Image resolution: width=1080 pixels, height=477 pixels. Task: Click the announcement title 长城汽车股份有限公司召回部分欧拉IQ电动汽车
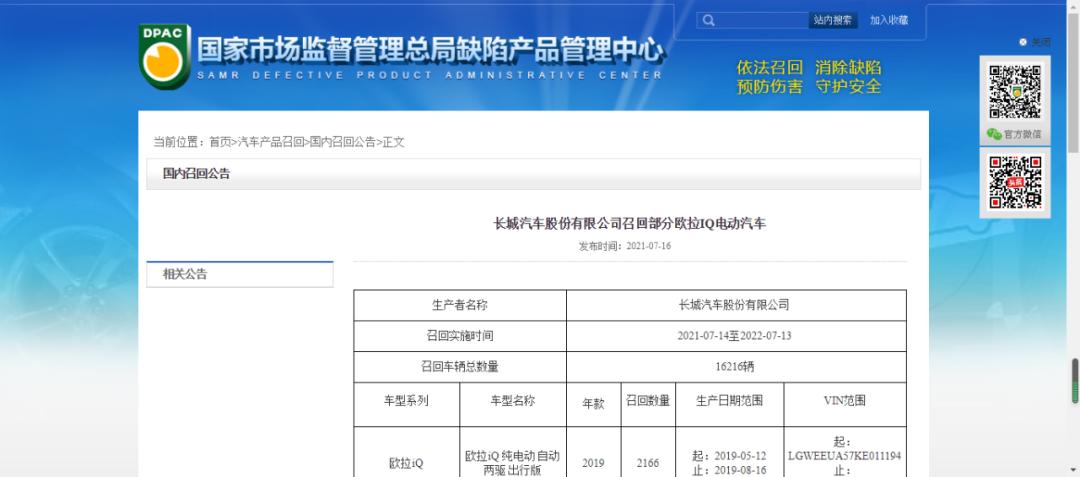(630, 224)
